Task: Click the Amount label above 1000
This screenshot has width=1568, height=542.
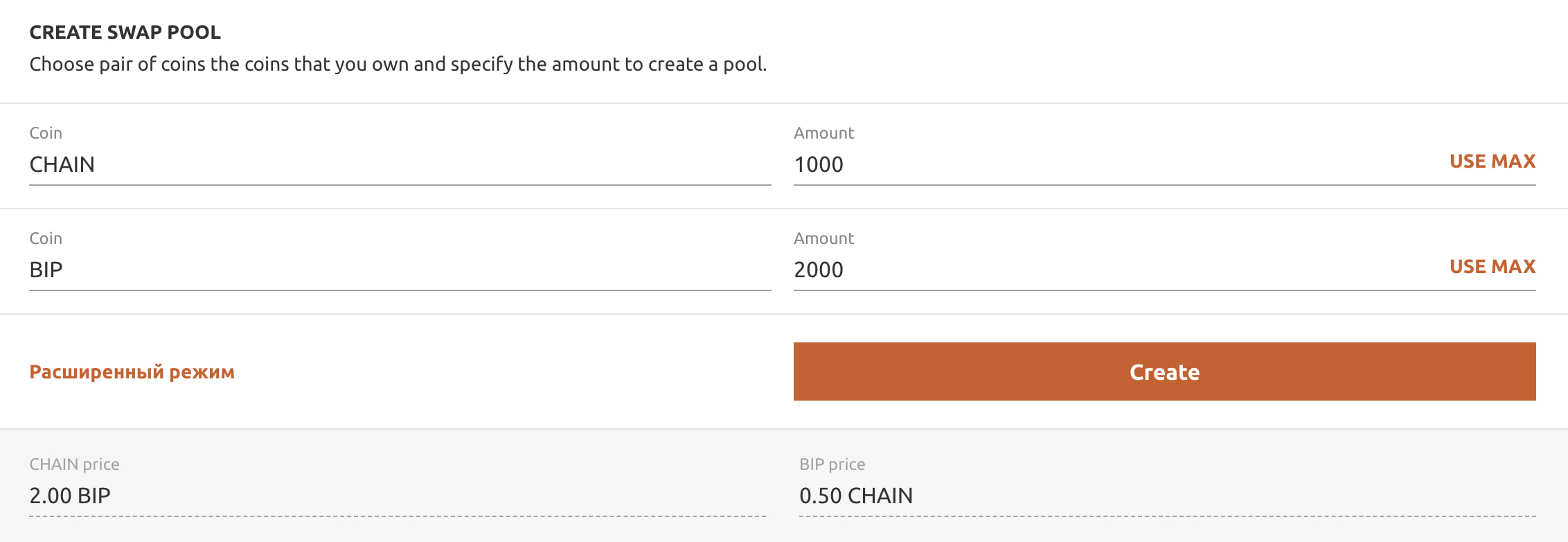Action: pyautogui.click(x=823, y=133)
